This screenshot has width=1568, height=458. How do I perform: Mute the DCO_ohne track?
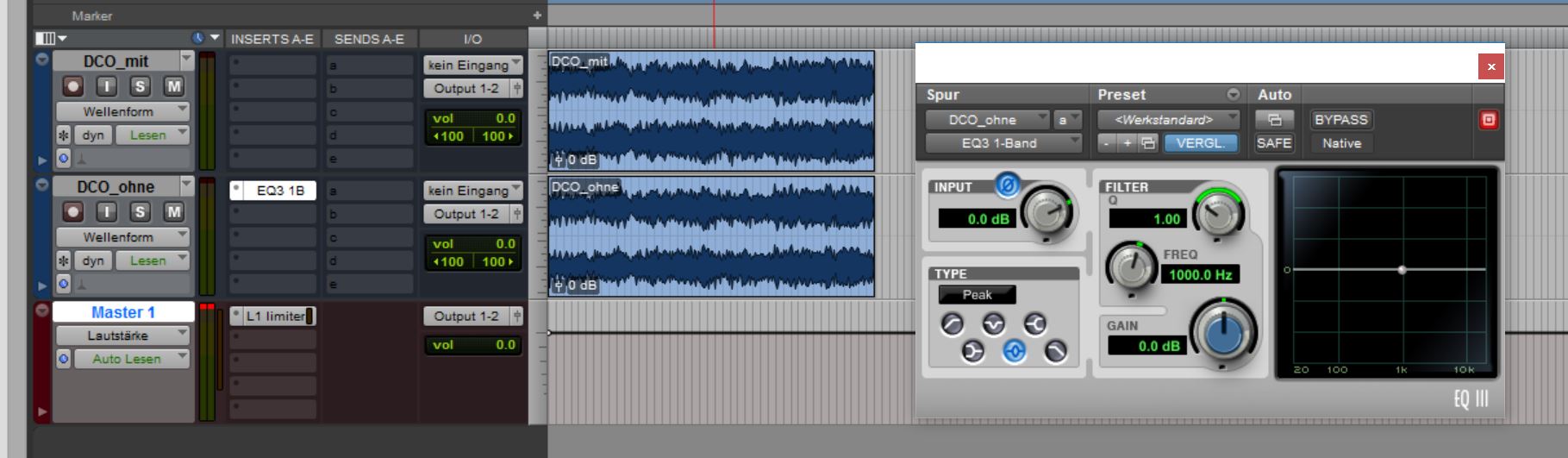(x=174, y=211)
